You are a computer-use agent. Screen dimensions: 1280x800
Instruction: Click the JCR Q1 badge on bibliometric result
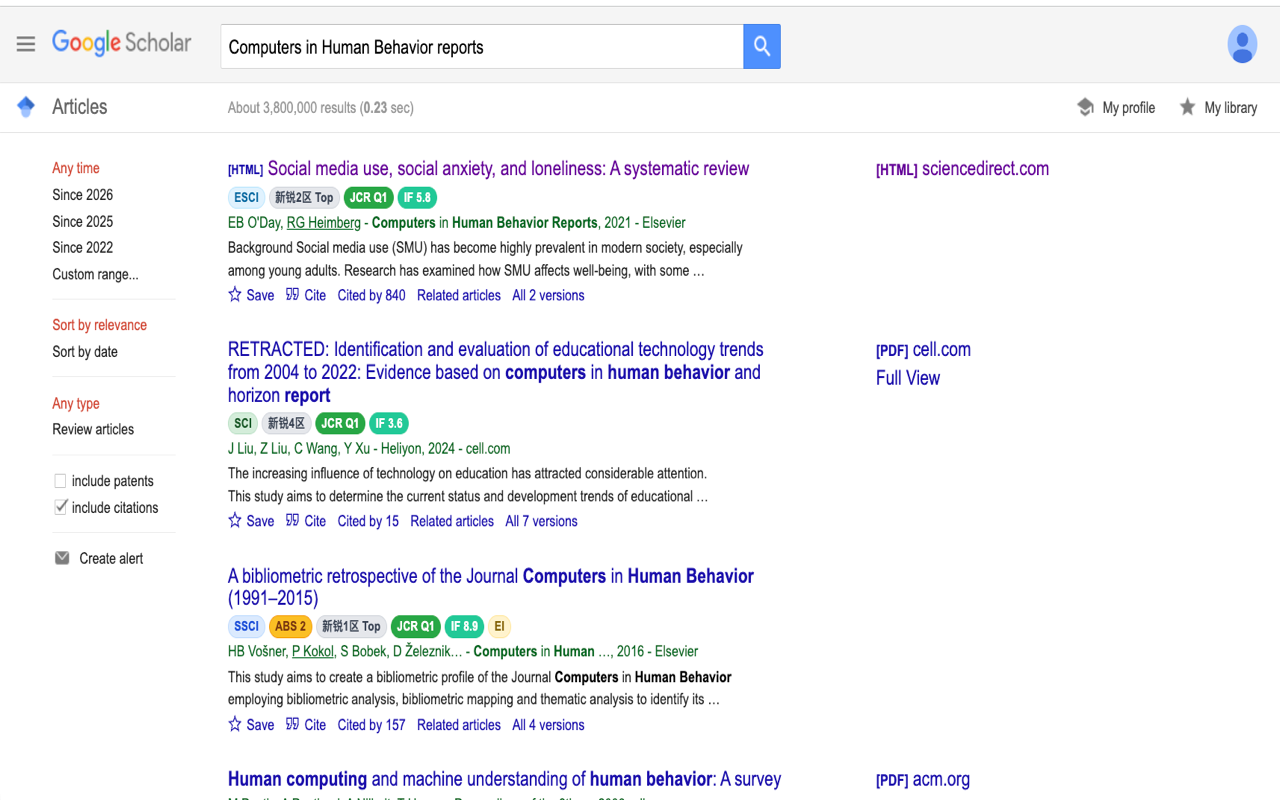416,626
